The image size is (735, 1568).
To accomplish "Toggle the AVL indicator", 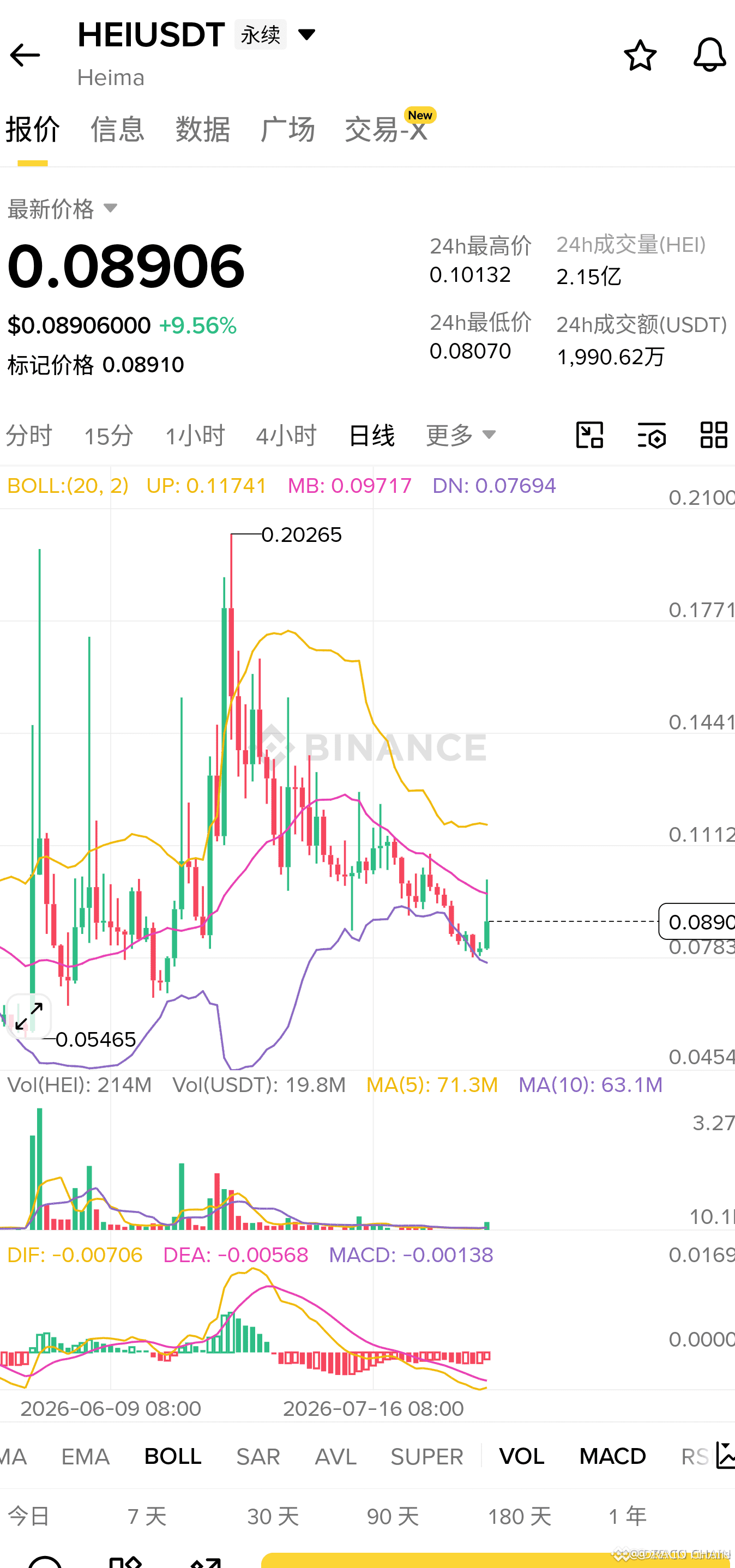I will pyautogui.click(x=335, y=1457).
